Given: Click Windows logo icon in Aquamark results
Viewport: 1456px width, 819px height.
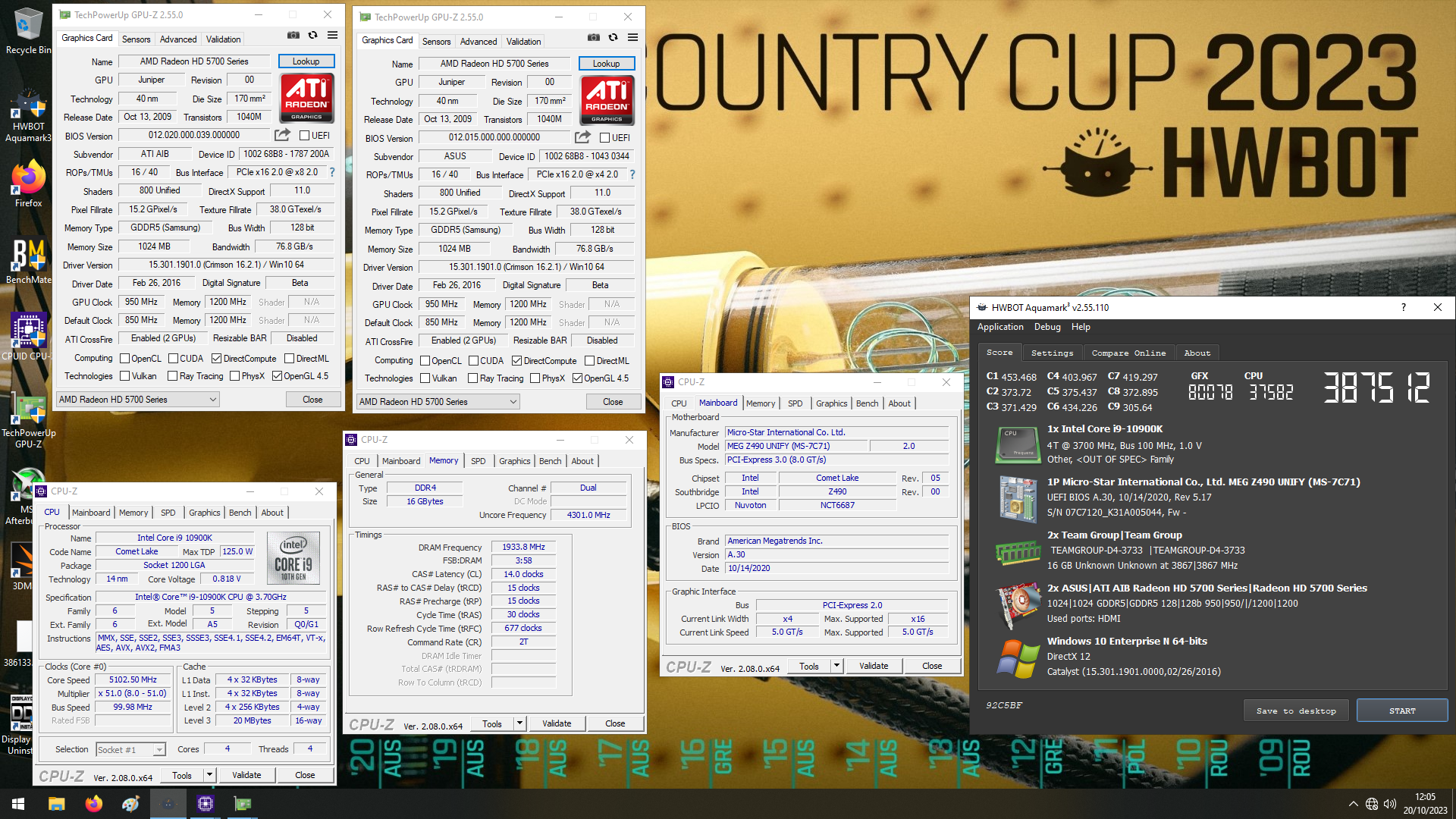Looking at the screenshot, I should pyautogui.click(x=1017, y=657).
